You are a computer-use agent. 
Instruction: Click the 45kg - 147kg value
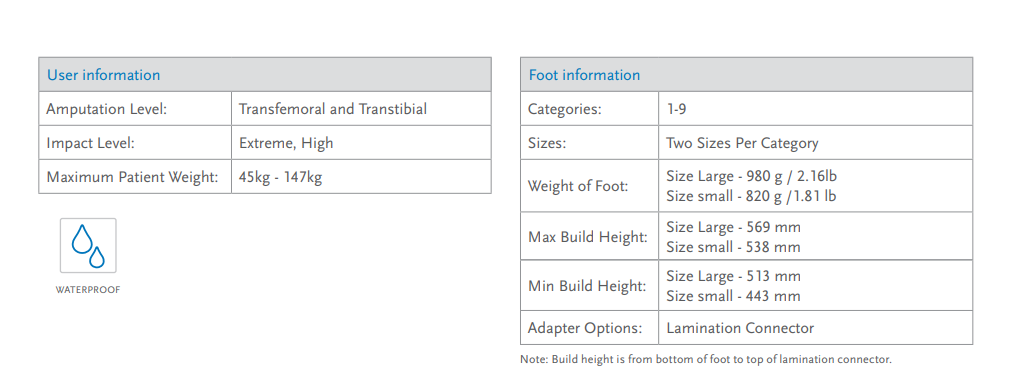coord(280,177)
